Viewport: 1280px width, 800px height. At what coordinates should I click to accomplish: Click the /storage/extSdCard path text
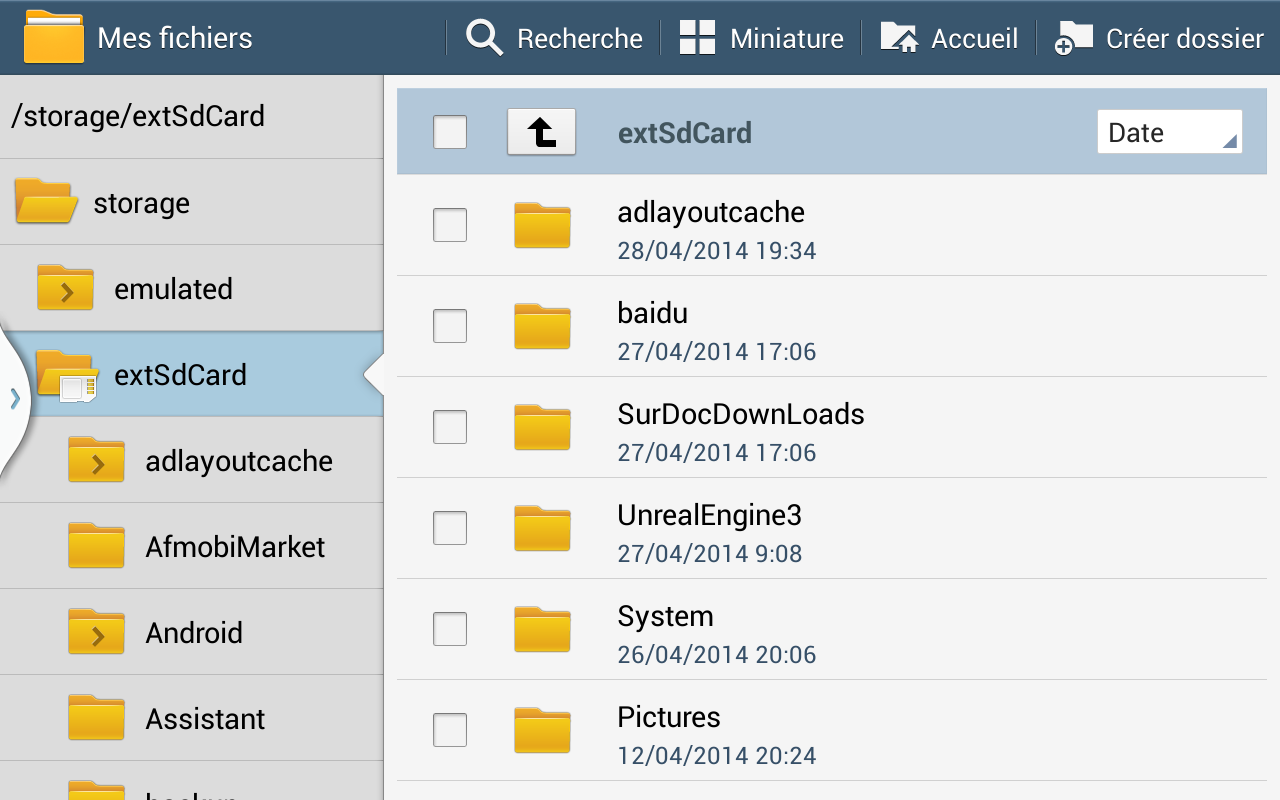pyautogui.click(x=138, y=116)
